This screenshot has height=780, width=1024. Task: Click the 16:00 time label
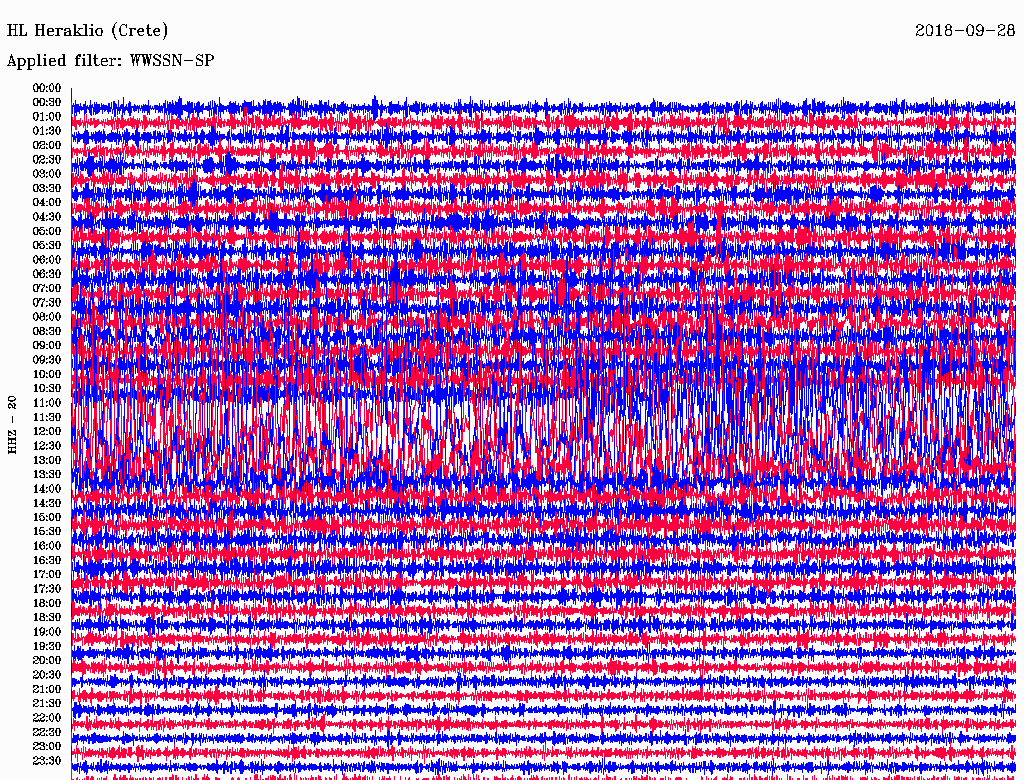[x=47, y=545]
